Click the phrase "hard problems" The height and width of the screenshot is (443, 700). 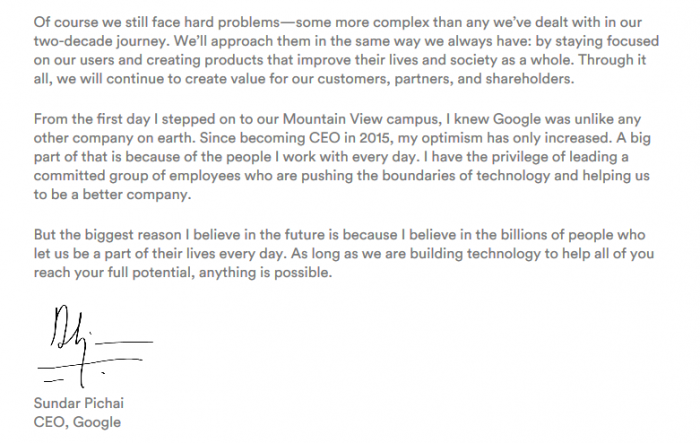pos(228,20)
